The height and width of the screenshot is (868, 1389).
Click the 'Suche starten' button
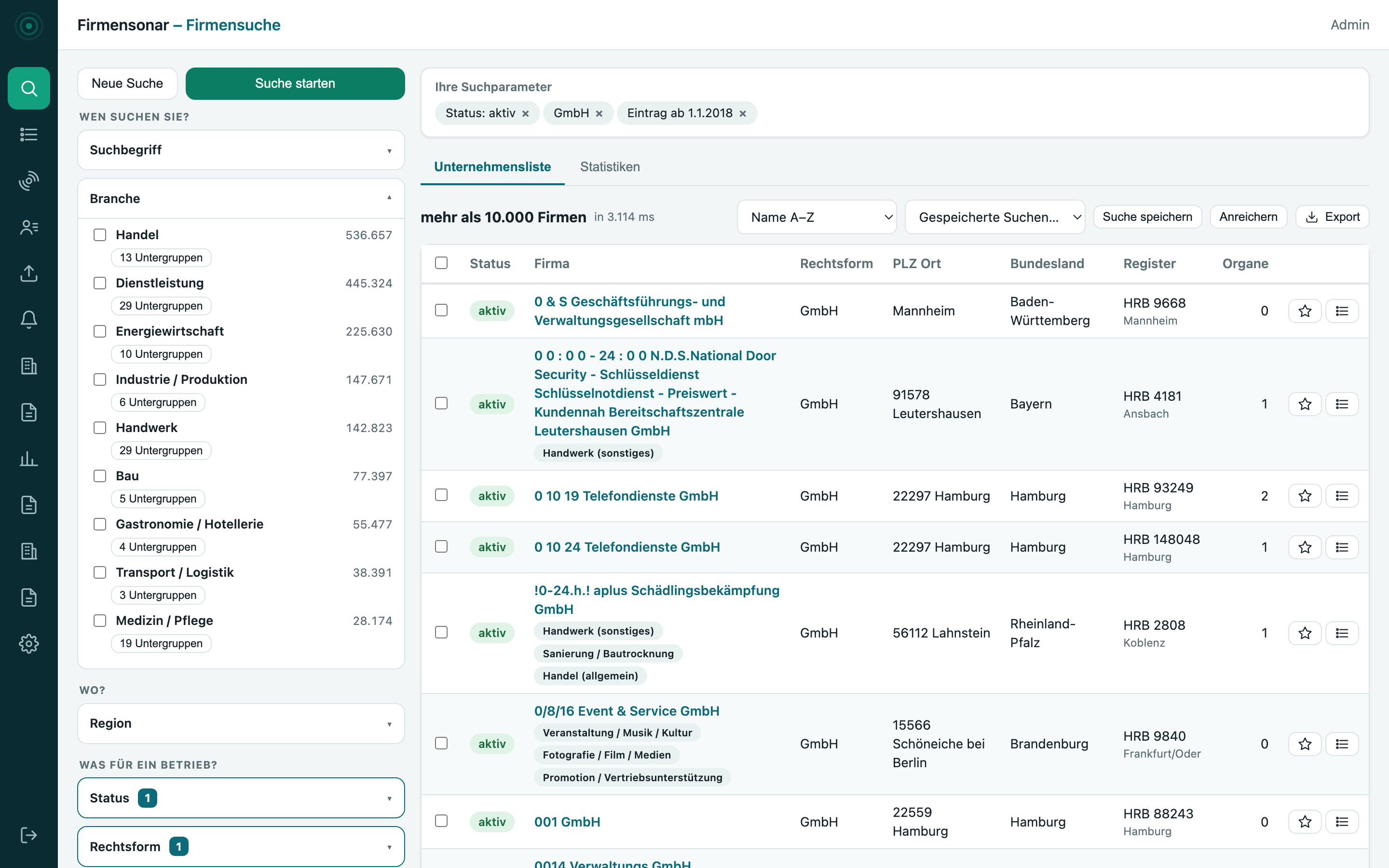[295, 83]
